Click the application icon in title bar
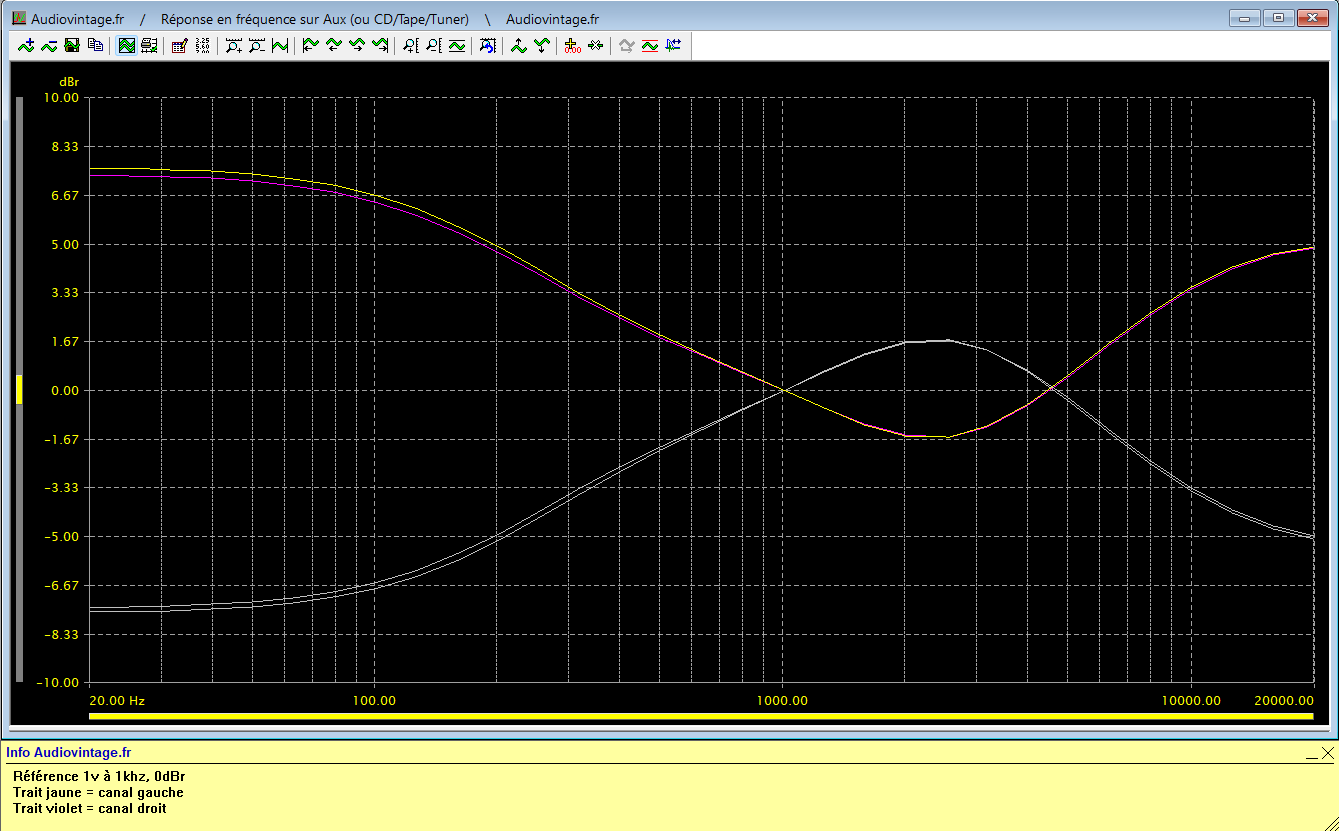Image resolution: width=1339 pixels, height=831 pixels. click(19, 19)
